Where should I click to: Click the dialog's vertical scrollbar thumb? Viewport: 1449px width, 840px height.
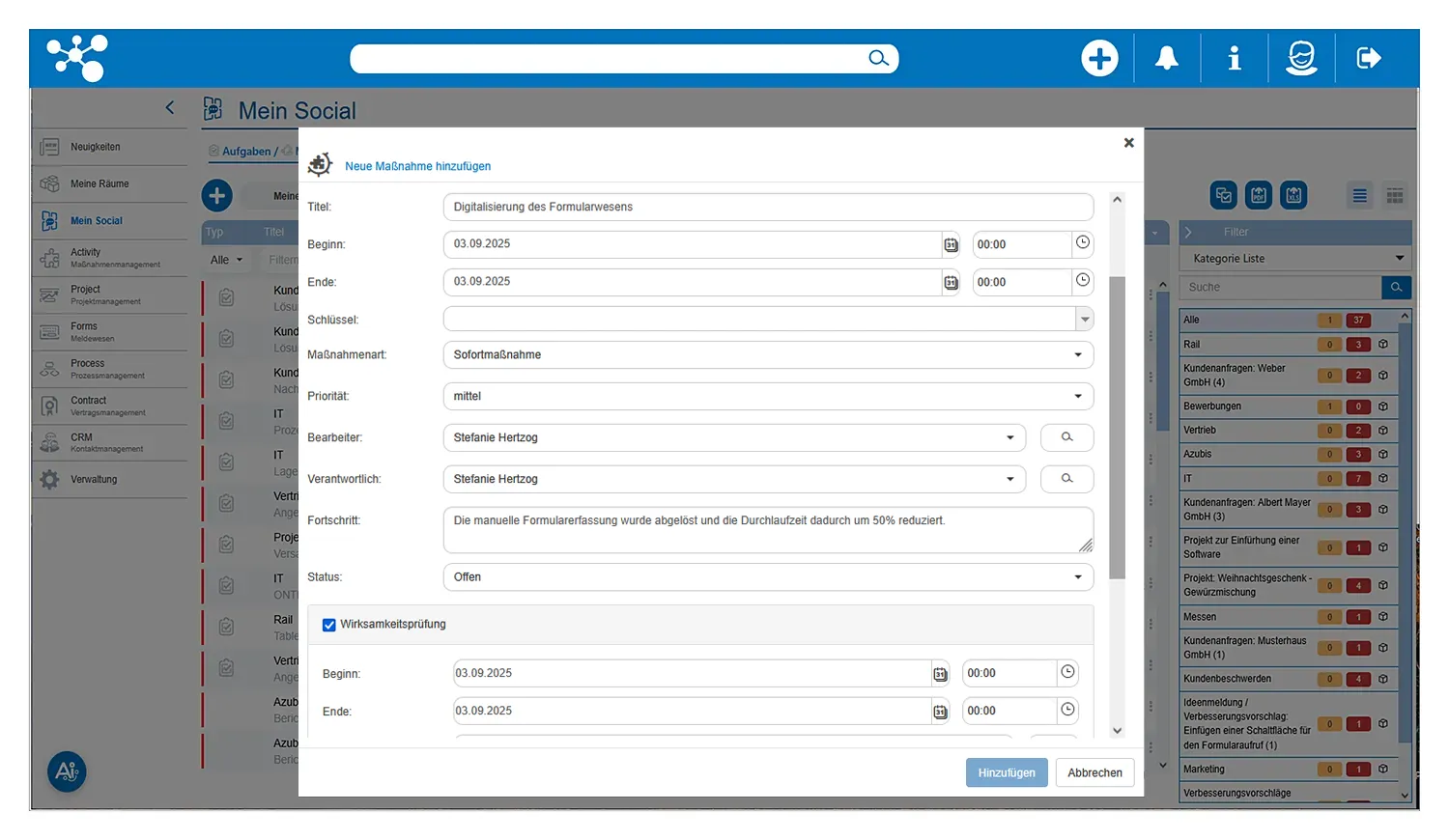click(1118, 425)
